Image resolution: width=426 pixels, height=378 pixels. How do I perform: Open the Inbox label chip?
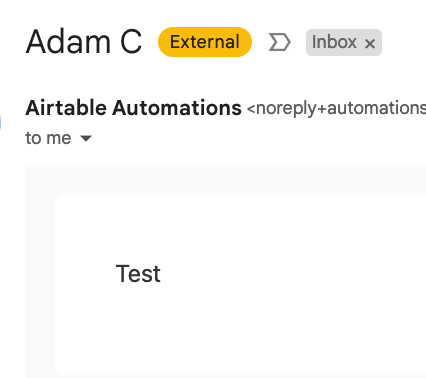click(x=344, y=42)
